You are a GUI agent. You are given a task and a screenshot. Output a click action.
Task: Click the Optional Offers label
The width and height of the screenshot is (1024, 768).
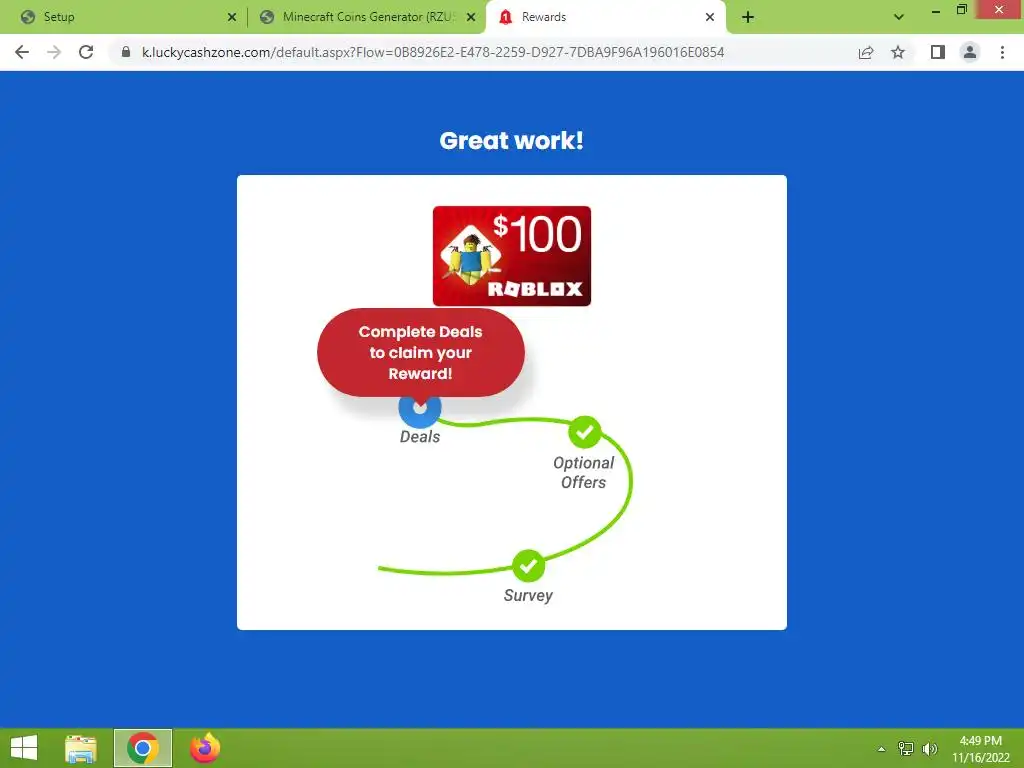(x=584, y=472)
